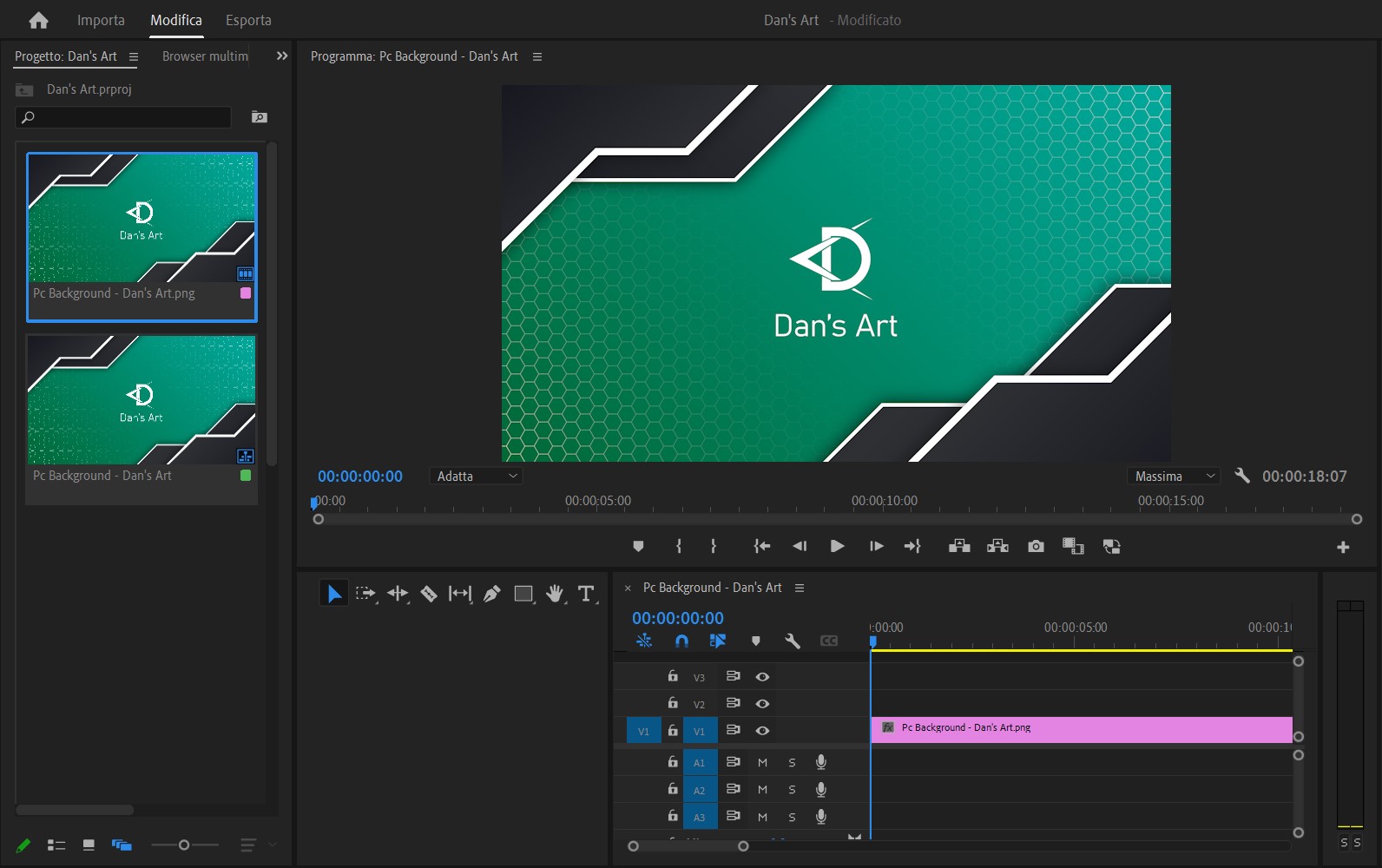Viewport: 1382px width, 868px height.
Task: Step forward one frame
Action: tap(876, 546)
